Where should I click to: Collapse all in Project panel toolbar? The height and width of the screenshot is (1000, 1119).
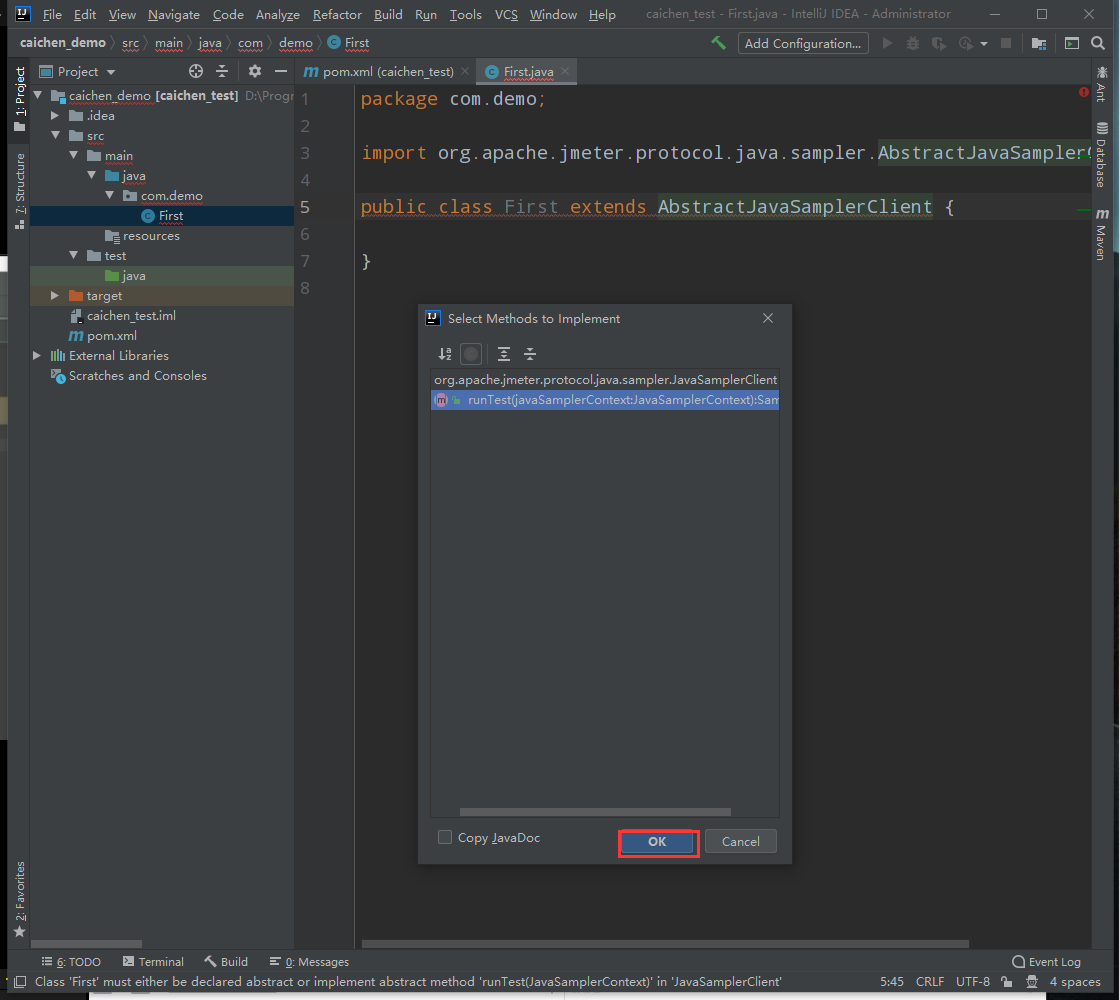click(x=222, y=71)
